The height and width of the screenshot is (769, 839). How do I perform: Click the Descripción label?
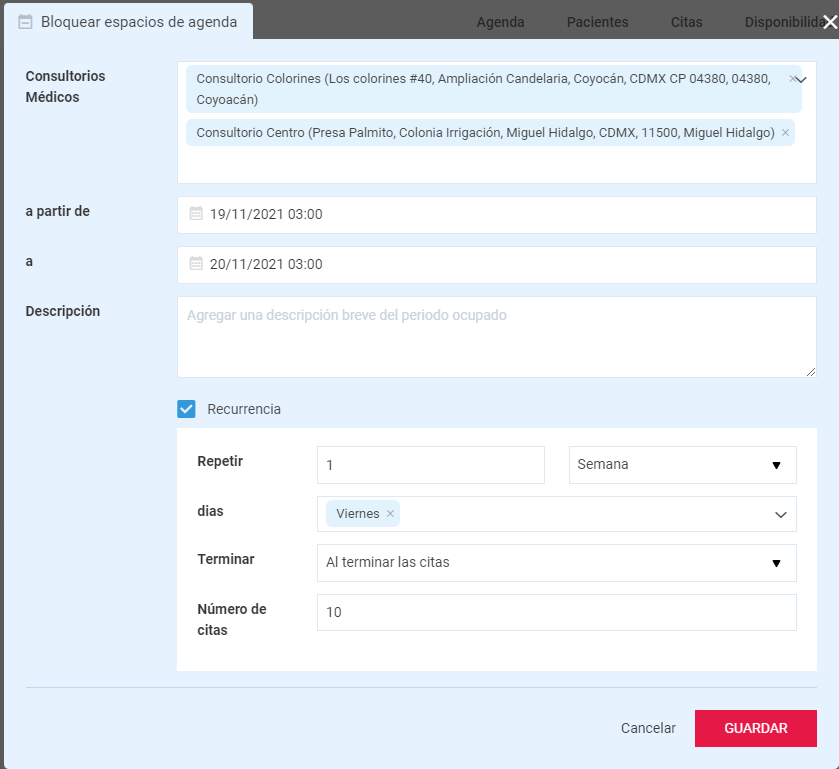[63, 311]
